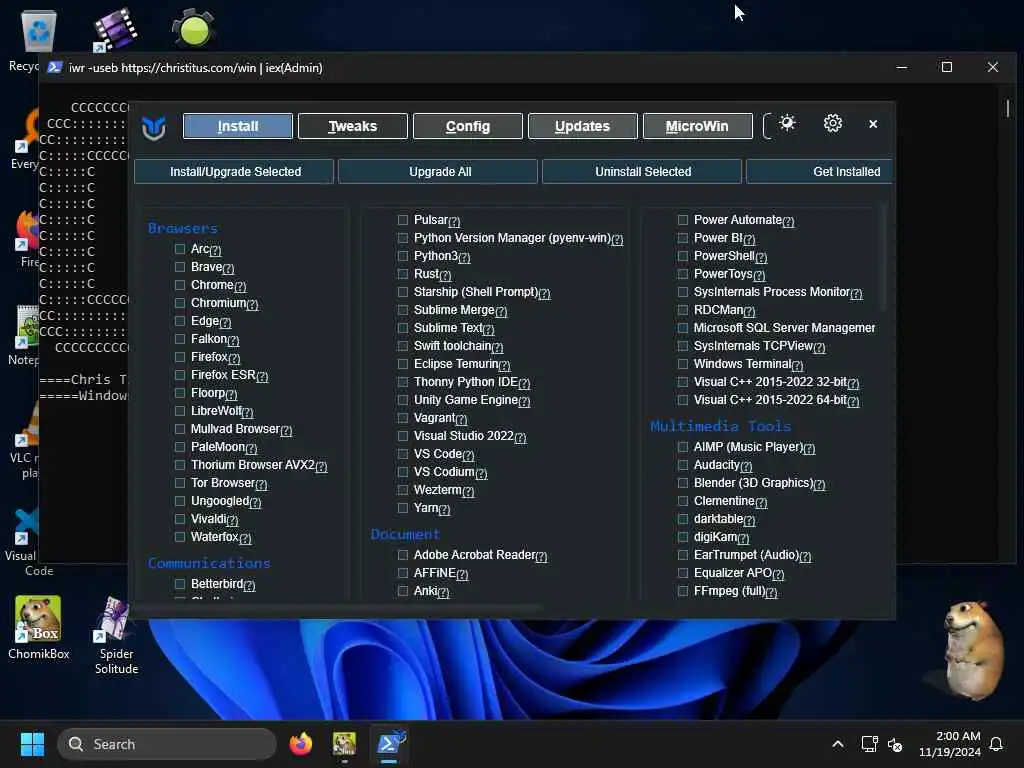Switch to the Install tab

(x=238, y=126)
